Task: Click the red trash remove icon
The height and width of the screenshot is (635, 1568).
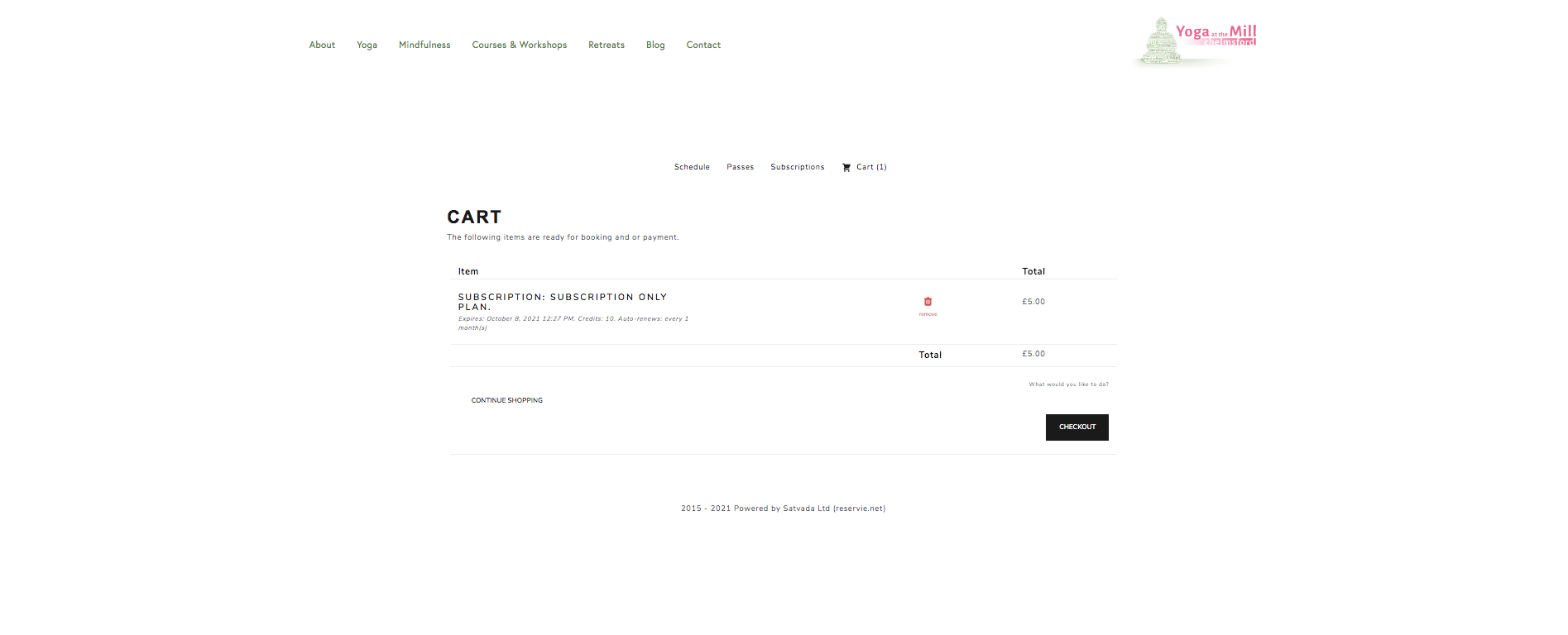Action: pyautogui.click(x=928, y=302)
